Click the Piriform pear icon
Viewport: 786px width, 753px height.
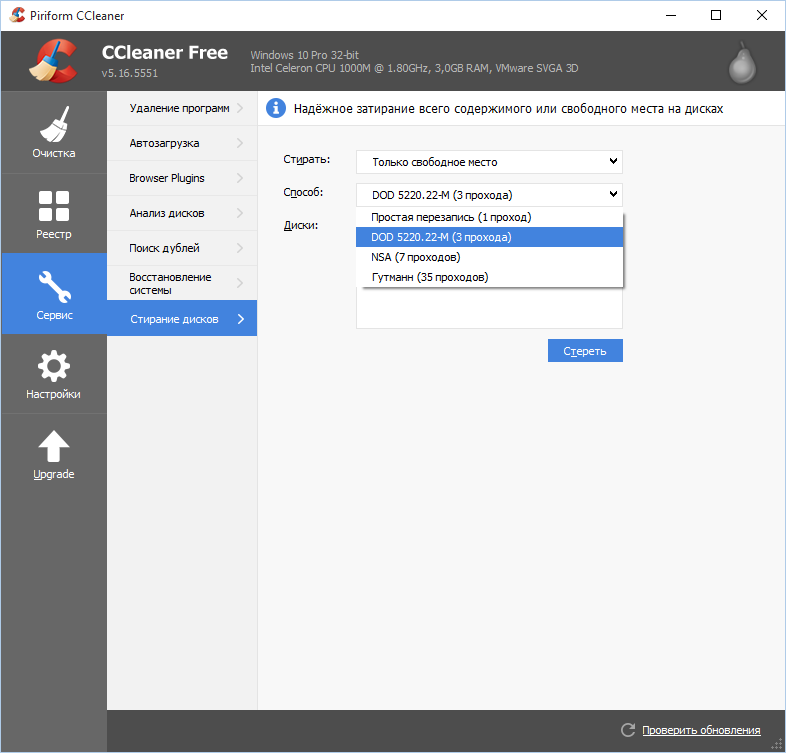click(x=742, y=63)
